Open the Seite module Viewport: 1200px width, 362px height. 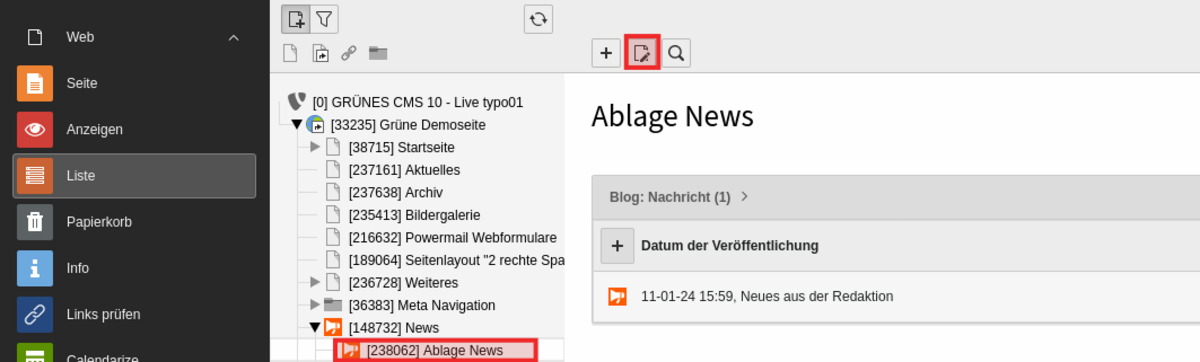(134, 83)
